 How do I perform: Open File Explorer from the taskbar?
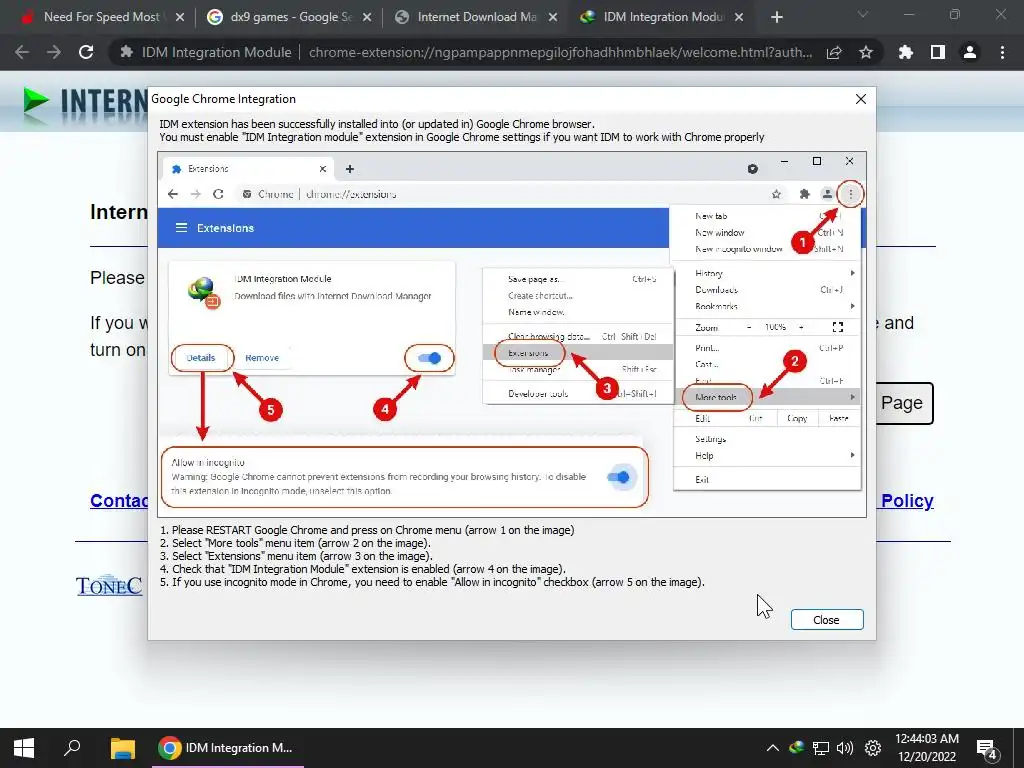(x=122, y=748)
